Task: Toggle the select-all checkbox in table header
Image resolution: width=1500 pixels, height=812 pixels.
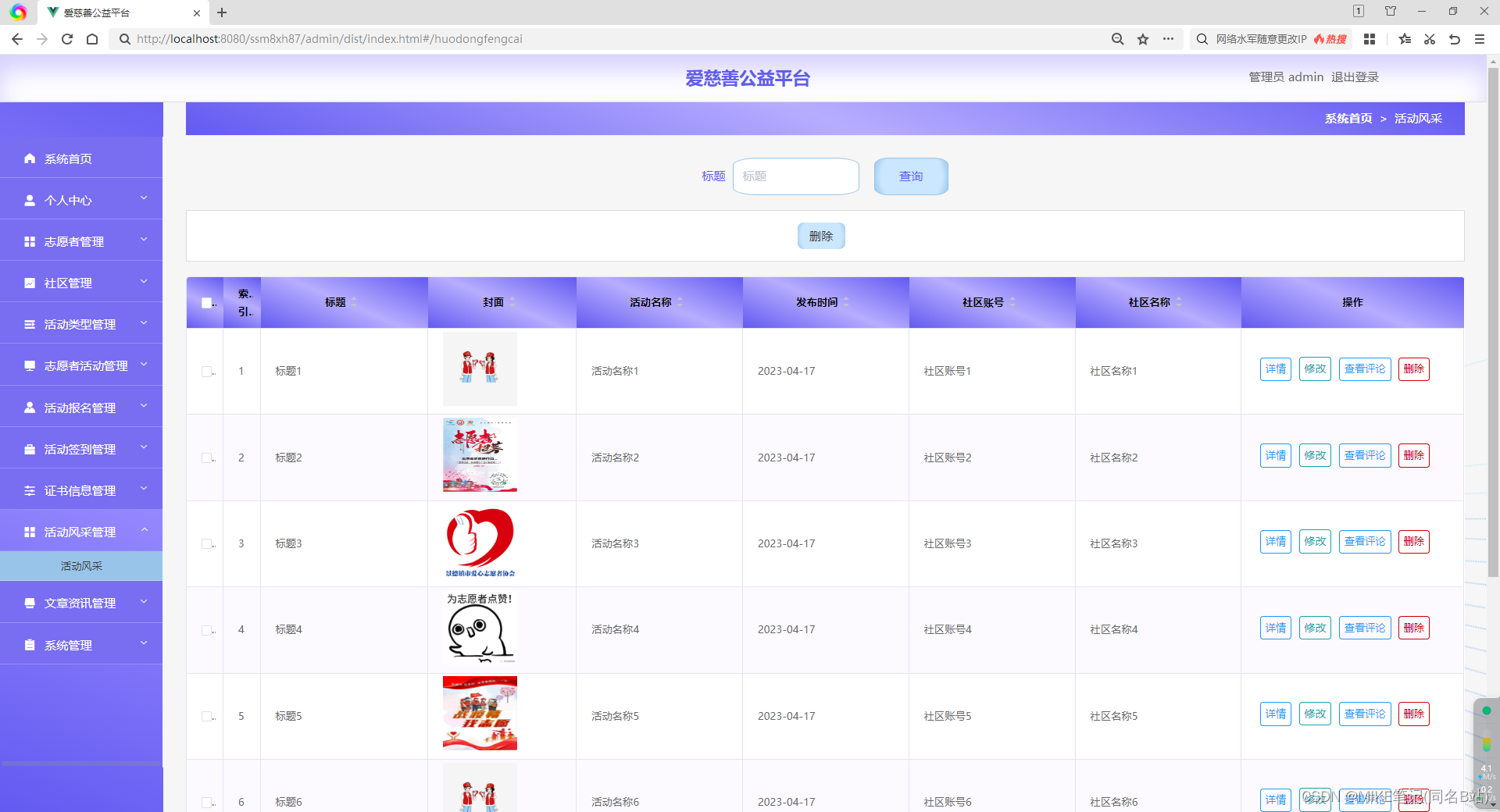Action: coord(206,303)
